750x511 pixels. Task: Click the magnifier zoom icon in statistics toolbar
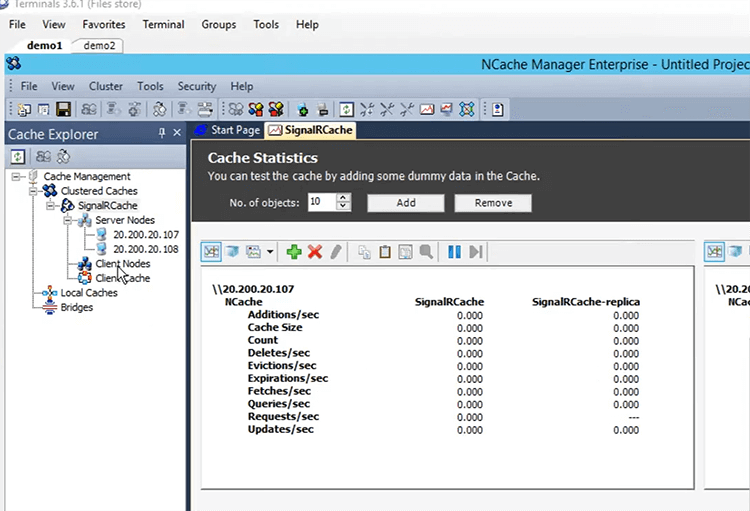(x=426, y=252)
